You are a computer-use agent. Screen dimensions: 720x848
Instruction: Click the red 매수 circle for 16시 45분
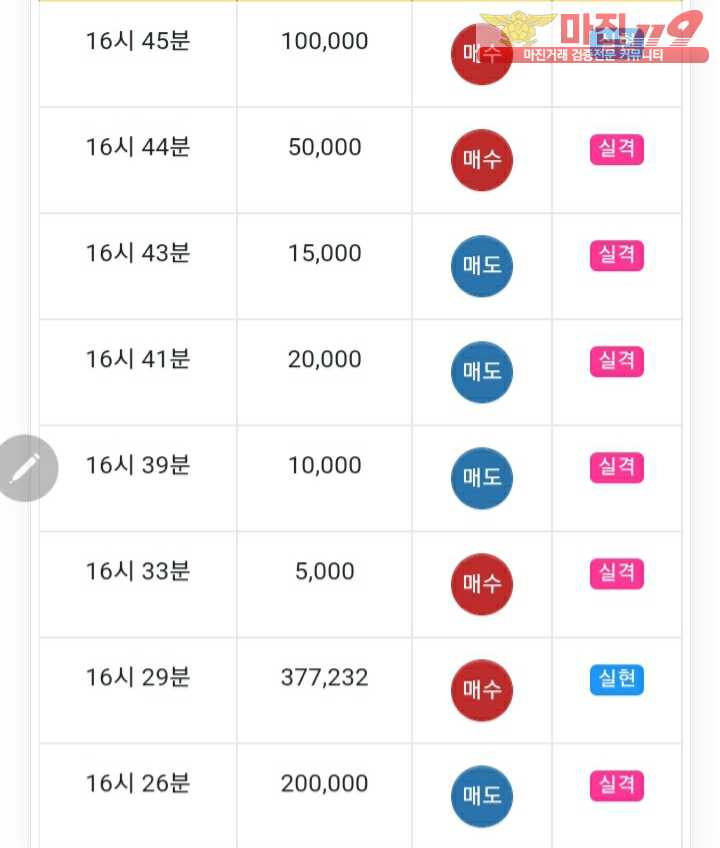481,54
